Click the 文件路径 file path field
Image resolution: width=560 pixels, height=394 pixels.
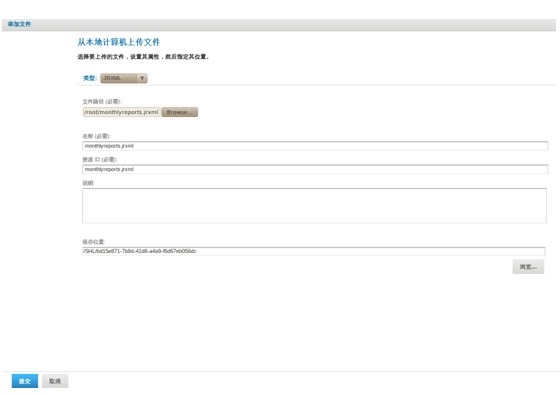(121, 112)
